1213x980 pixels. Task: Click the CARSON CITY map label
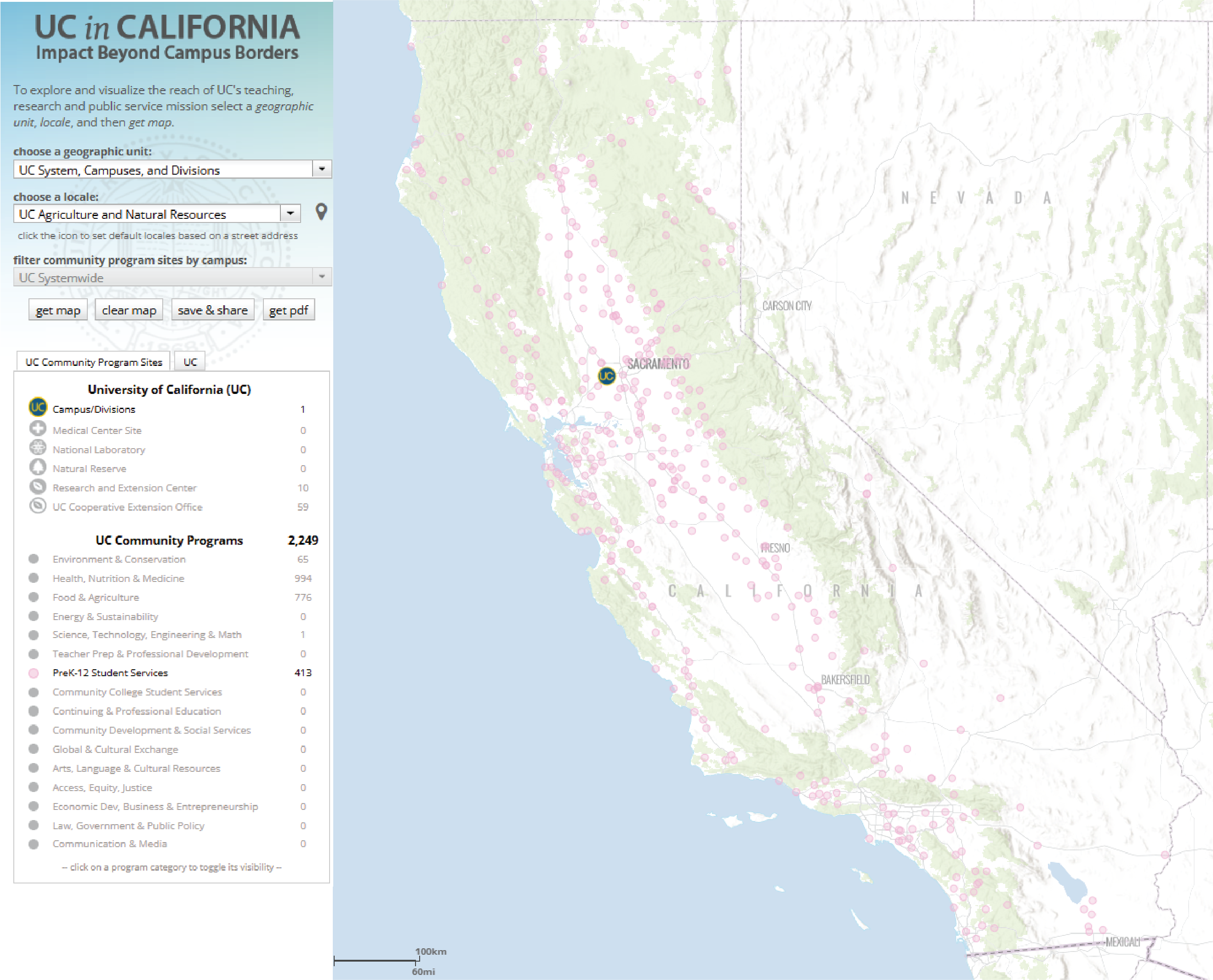click(x=787, y=306)
